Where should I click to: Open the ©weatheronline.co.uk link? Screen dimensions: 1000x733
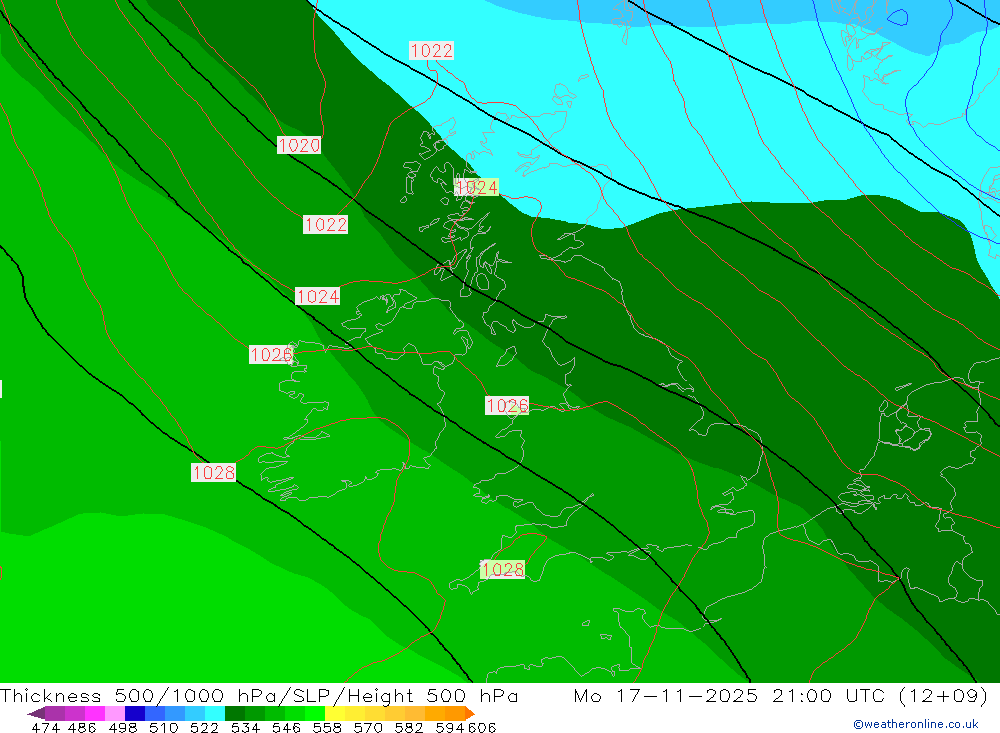(x=916, y=724)
